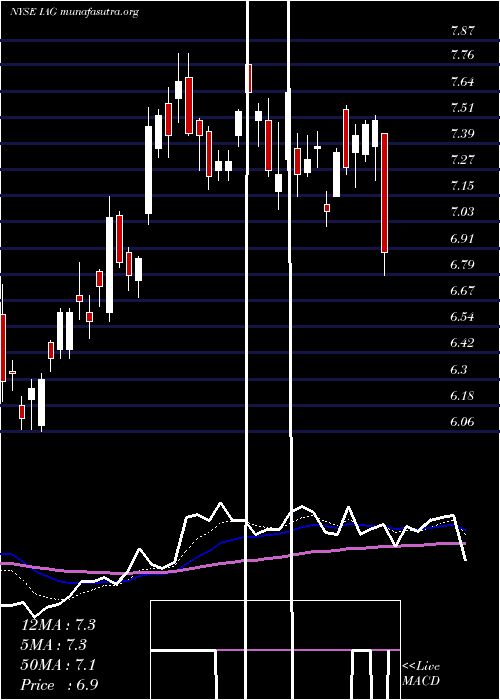Select the 7.87 price axis label
This screenshot has height=700, width=500.
(x=462, y=31)
